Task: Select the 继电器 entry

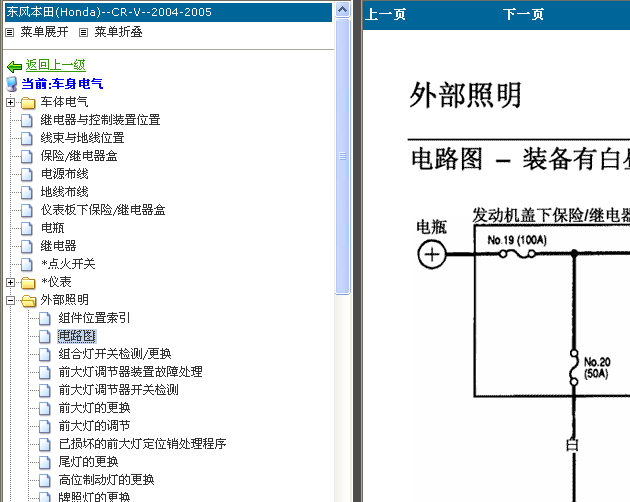Action: [x=58, y=246]
